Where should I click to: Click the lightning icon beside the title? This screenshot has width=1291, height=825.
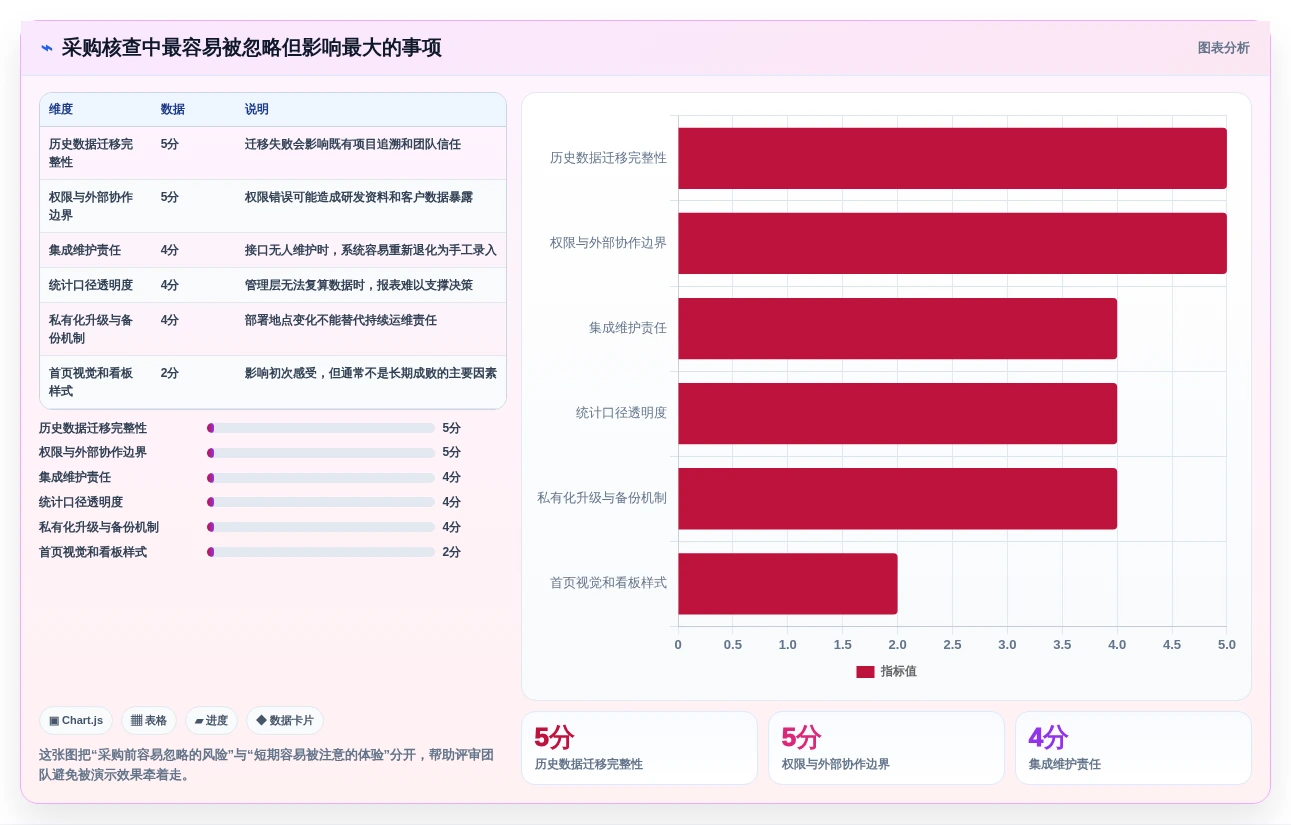point(47,48)
